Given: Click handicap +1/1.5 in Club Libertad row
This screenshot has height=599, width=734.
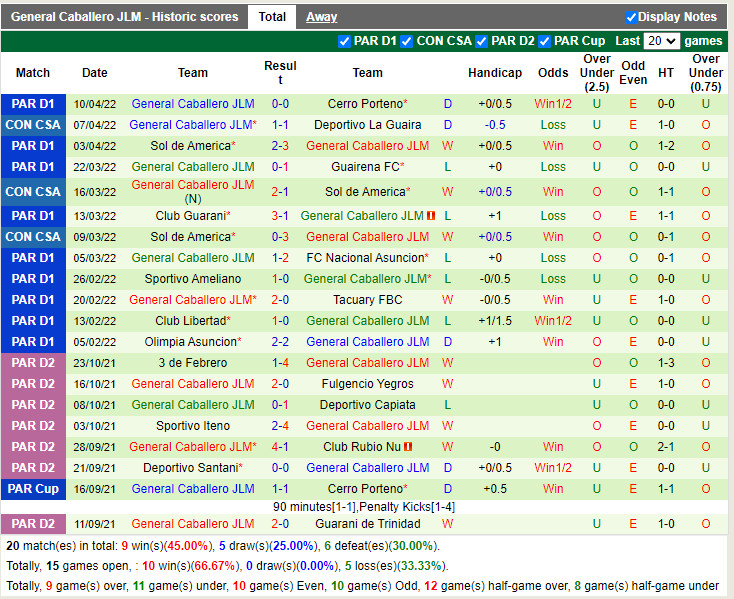Looking at the screenshot, I should [x=495, y=321].
